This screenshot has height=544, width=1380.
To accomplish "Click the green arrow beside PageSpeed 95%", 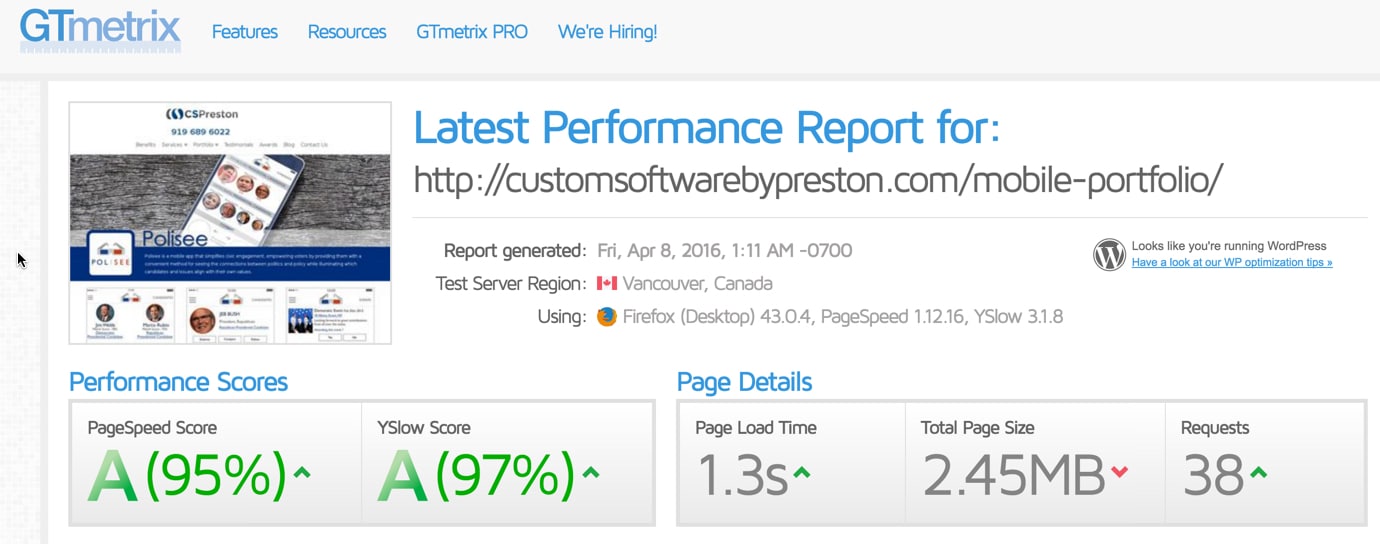I will coord(301,472).
